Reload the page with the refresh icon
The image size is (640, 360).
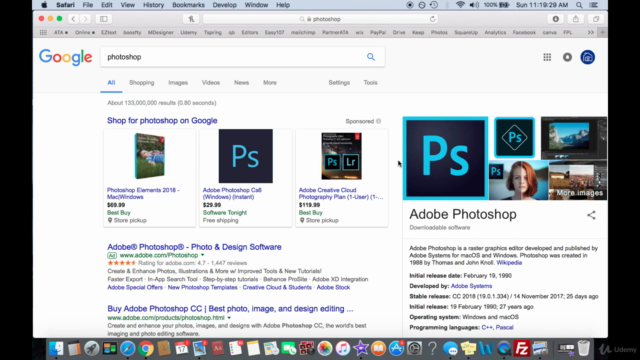click(432, 19)
